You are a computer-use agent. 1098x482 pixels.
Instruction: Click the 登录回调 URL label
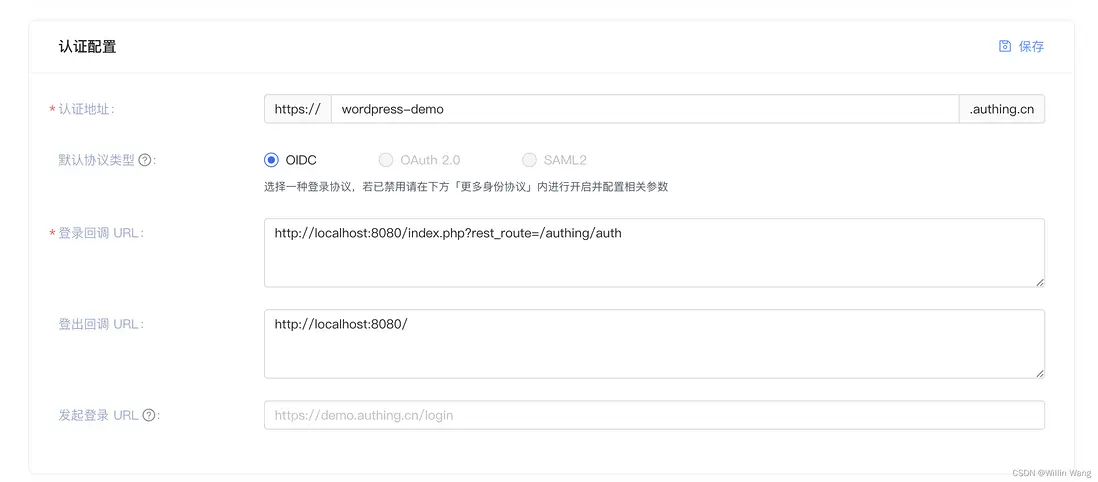coord(102,233)
